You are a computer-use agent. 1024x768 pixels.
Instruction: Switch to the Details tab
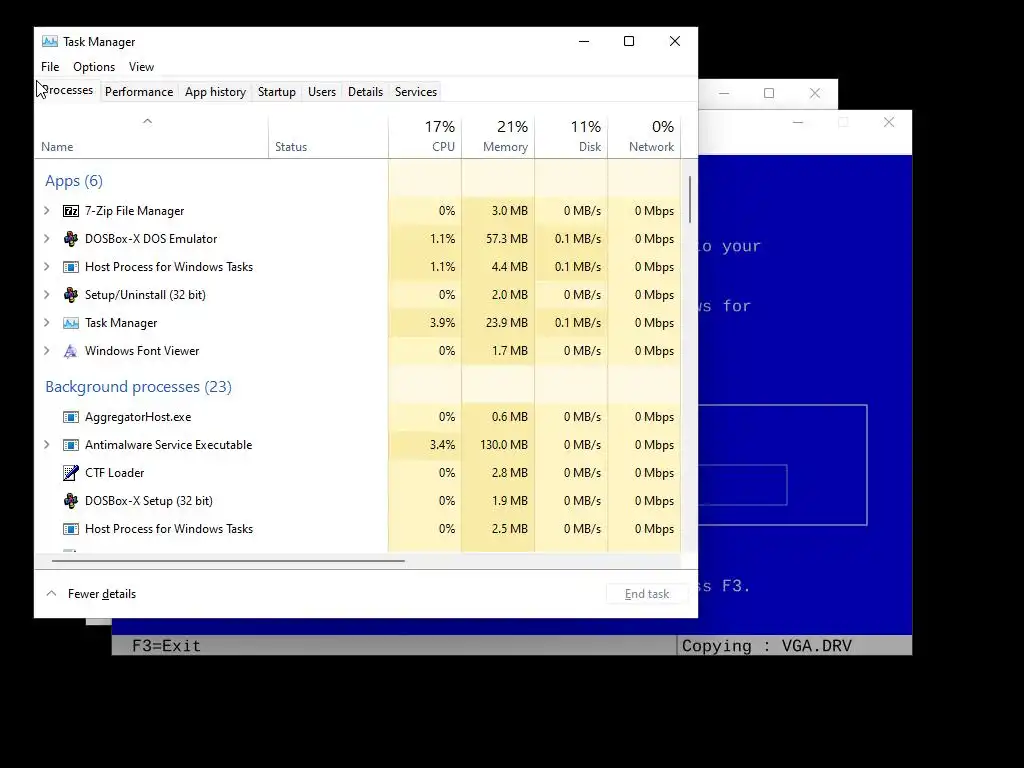point(366,92)
